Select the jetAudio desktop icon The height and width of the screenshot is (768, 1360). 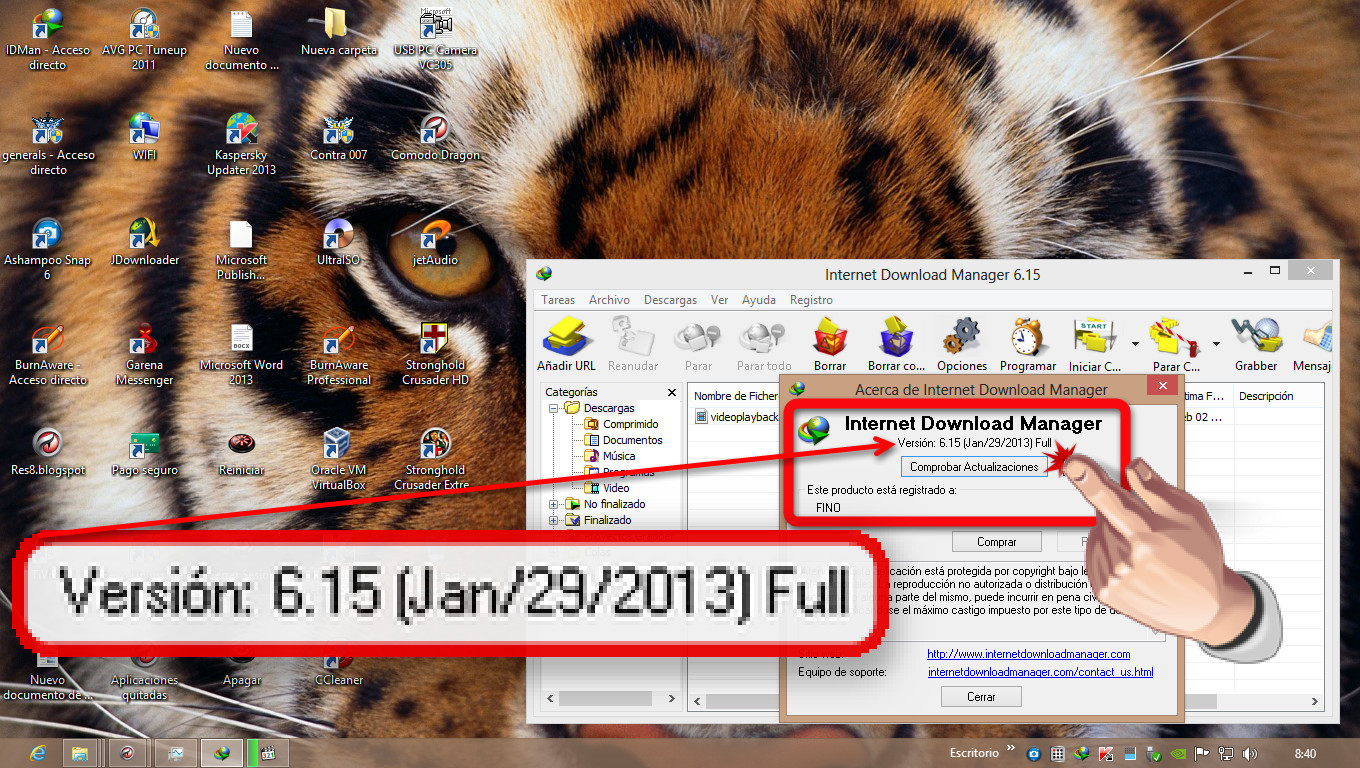click(x=435, y=242)
